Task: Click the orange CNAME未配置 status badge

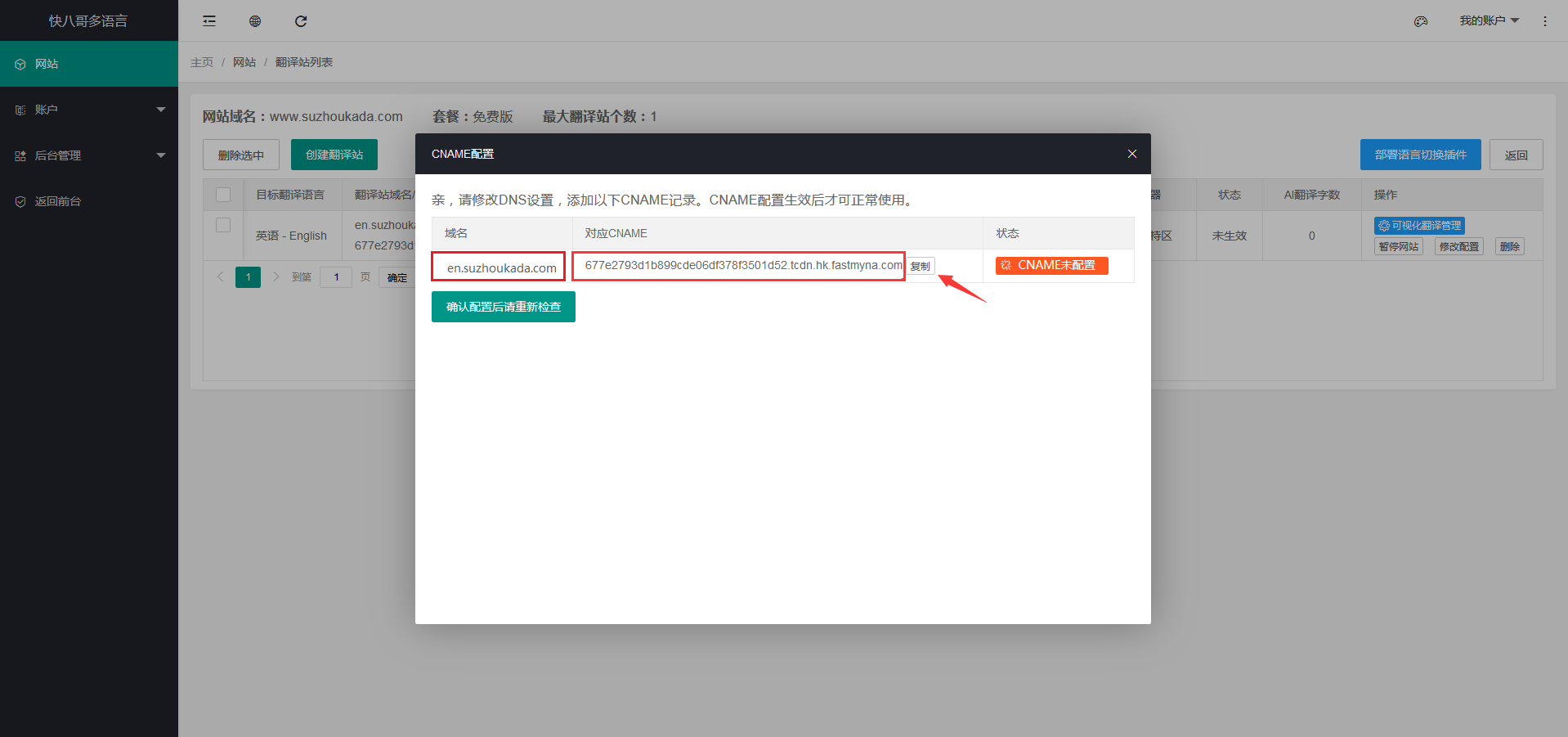Action: pos(1051,266)
